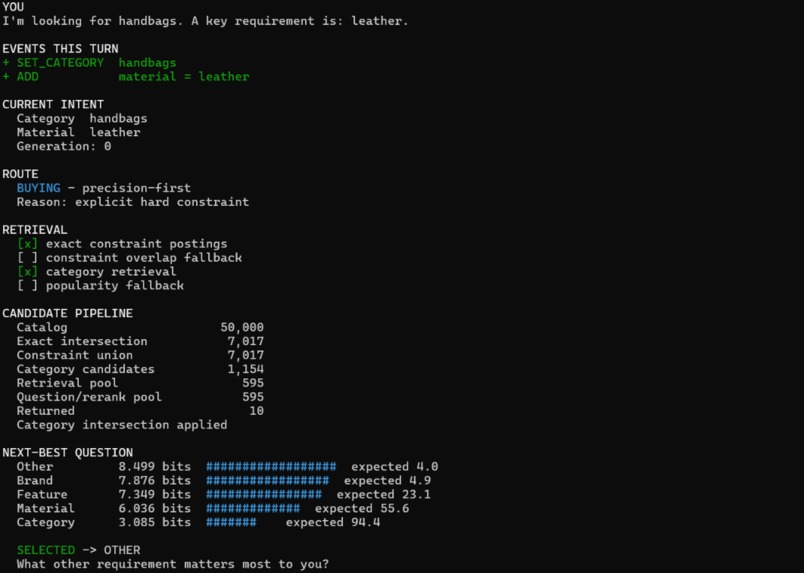This screenshot has width=804, height=573.
Task: Click the 'Retrieval pool' row label
Action: tap(67, 383)
